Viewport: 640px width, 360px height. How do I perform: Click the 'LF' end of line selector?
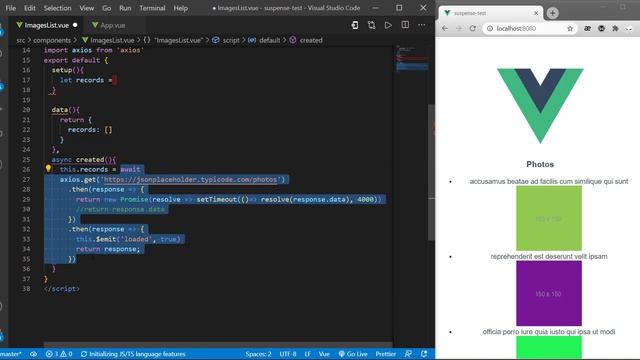307,354
